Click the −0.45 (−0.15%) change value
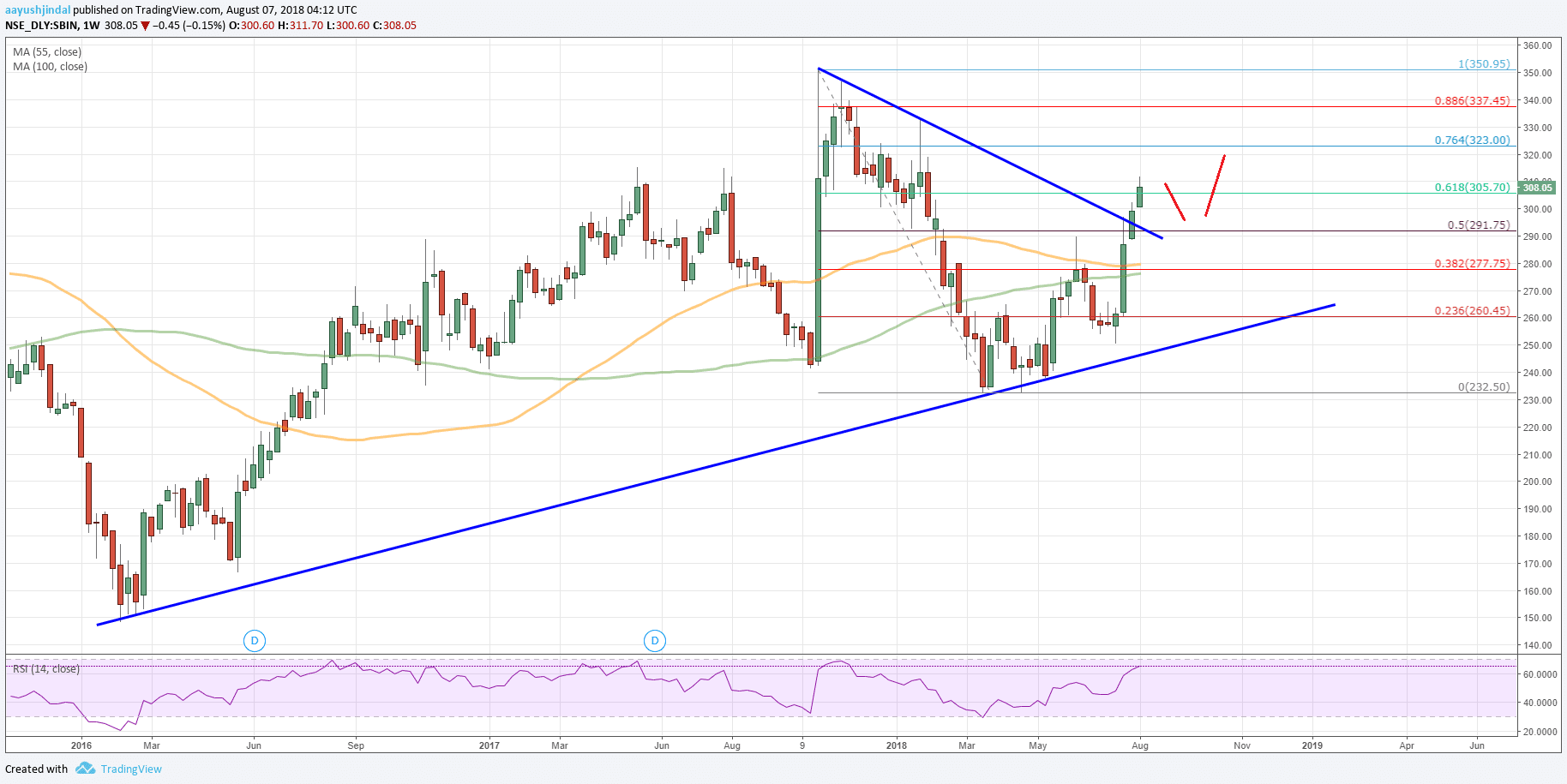1567x784 pixels. coord(189,25)
